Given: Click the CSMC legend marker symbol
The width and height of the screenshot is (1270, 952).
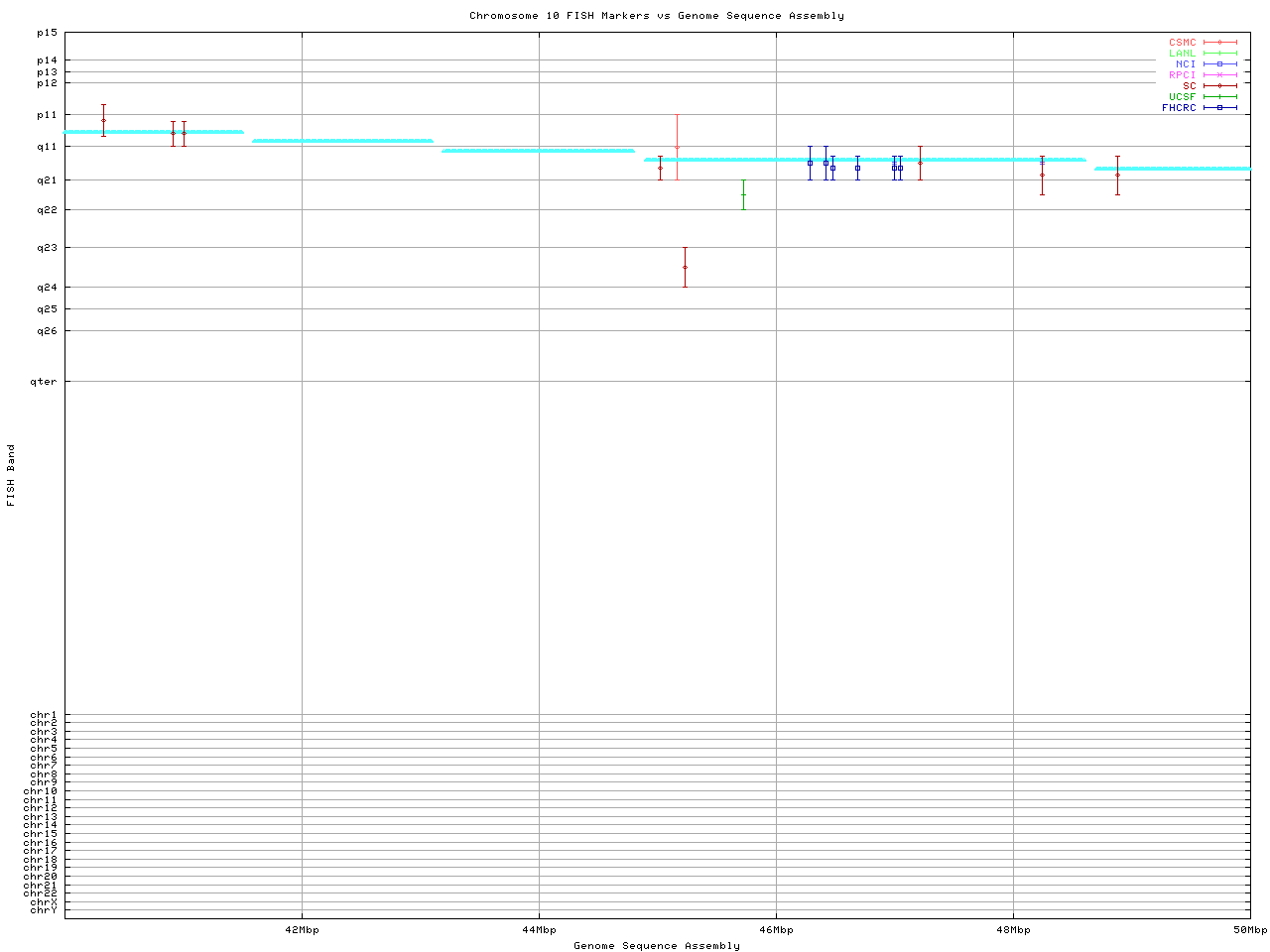Looking at the screenshot, I should tap(1219, 43).
